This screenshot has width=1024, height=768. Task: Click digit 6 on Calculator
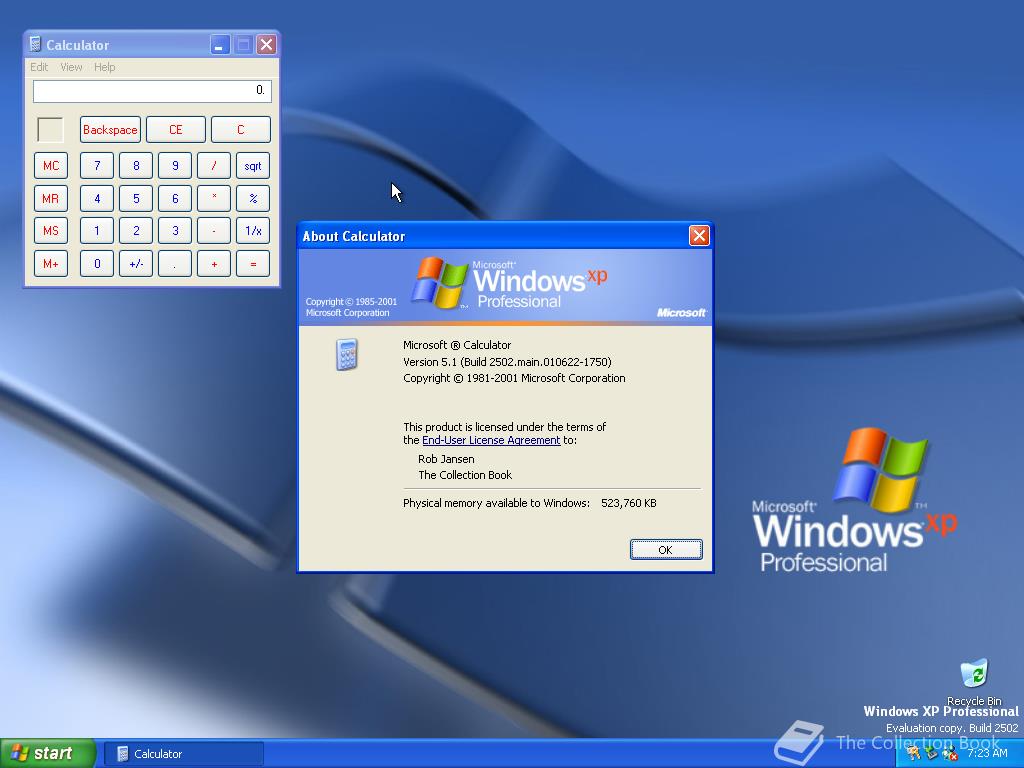[175, 199]
